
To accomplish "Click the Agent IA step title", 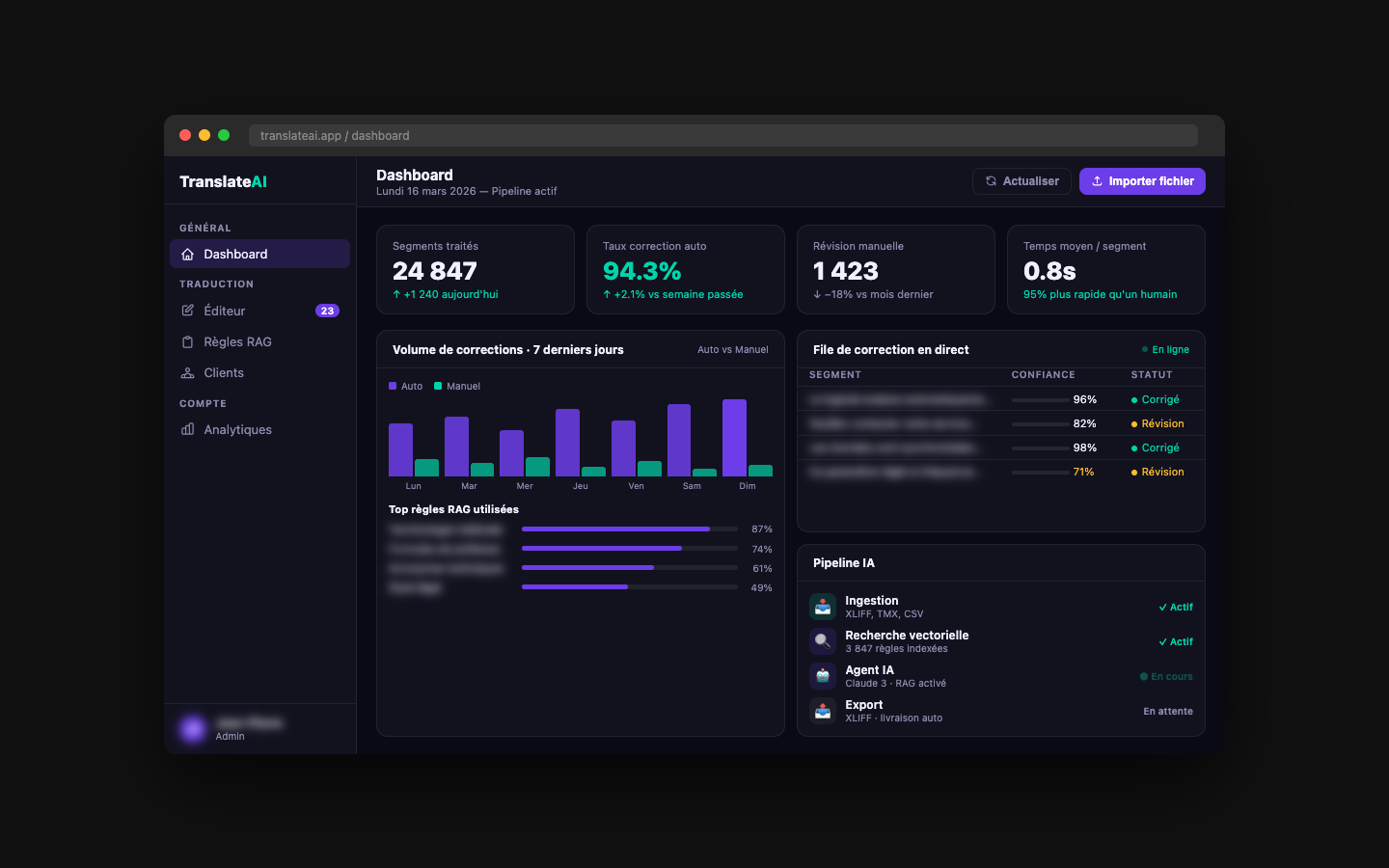I will (869, 670).
